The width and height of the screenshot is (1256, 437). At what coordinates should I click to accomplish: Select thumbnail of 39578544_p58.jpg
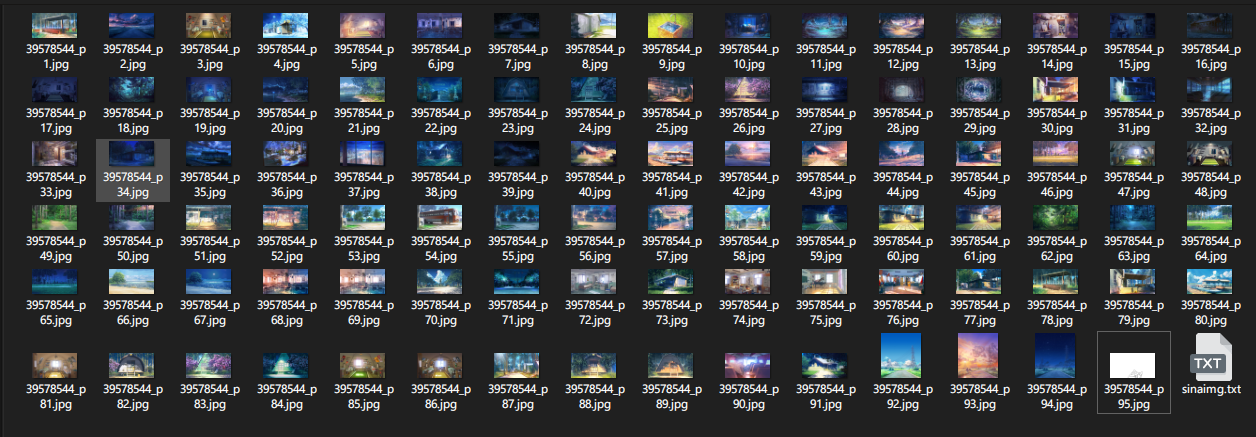click(749, 218)
